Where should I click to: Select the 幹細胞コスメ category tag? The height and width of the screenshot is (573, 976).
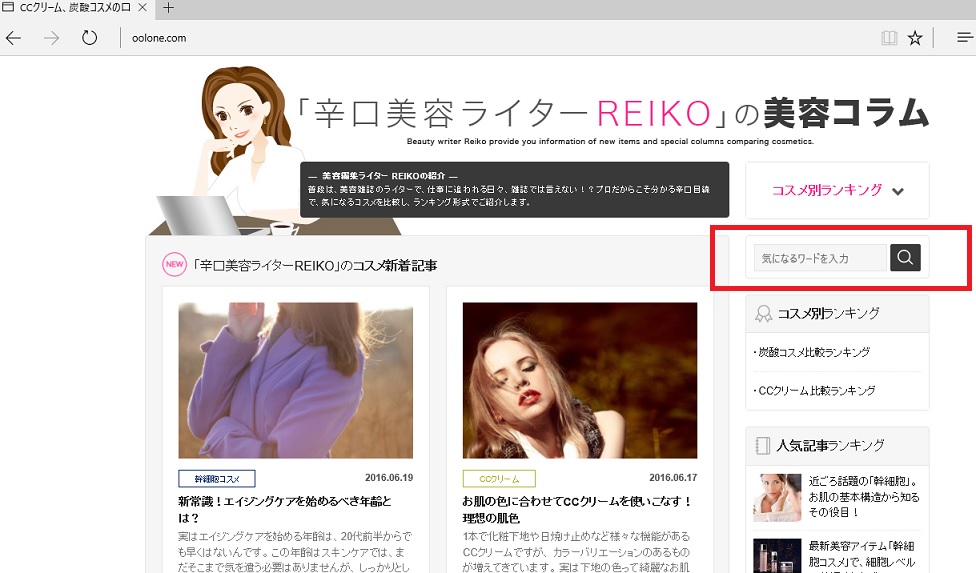(217, 478)
